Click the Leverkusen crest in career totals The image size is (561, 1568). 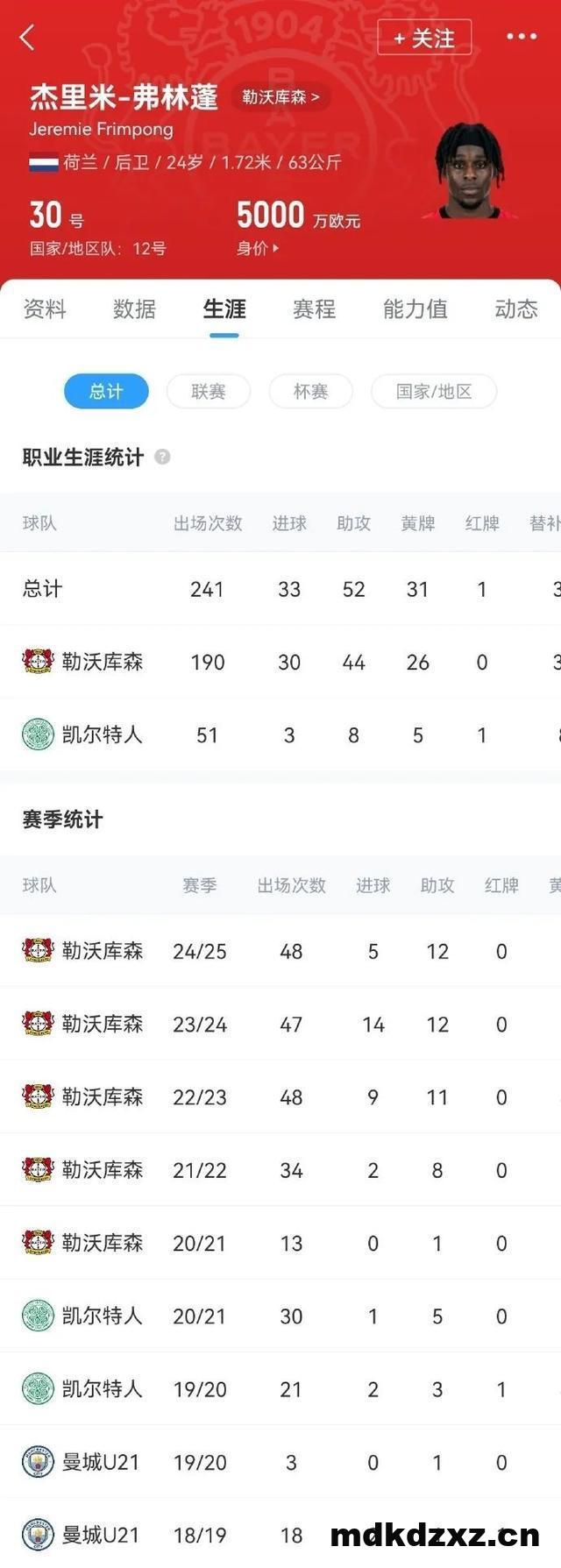(x=38, y=662)
